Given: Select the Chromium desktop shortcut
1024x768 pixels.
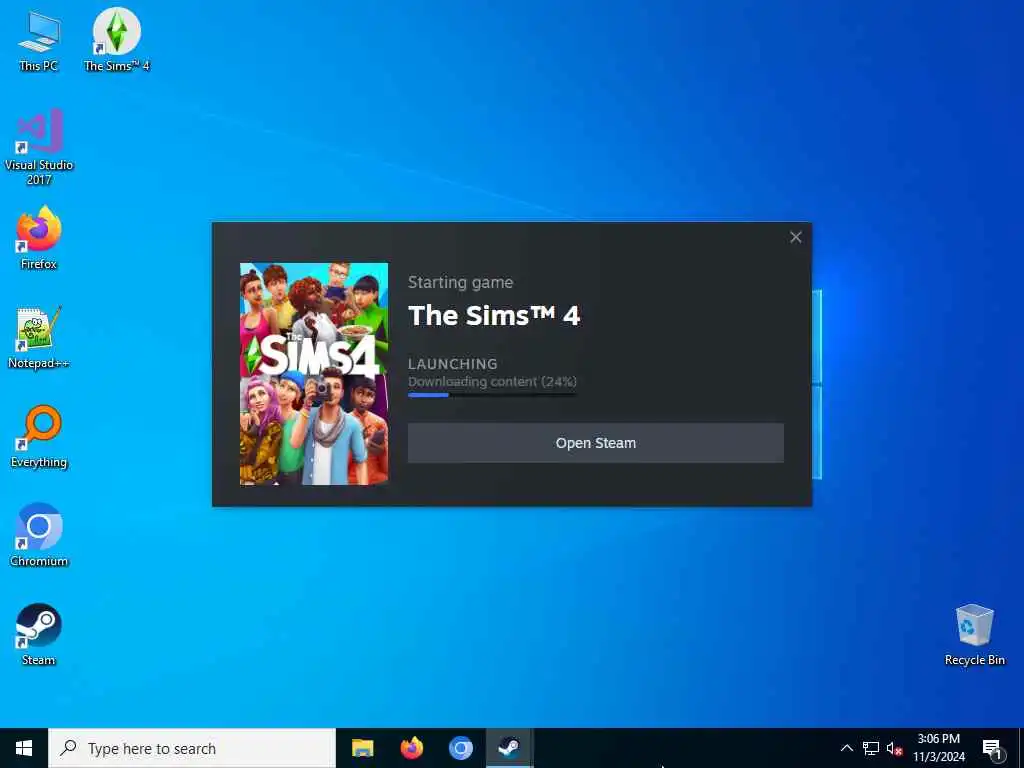Looking at the screenshot, I should point(39,536).
